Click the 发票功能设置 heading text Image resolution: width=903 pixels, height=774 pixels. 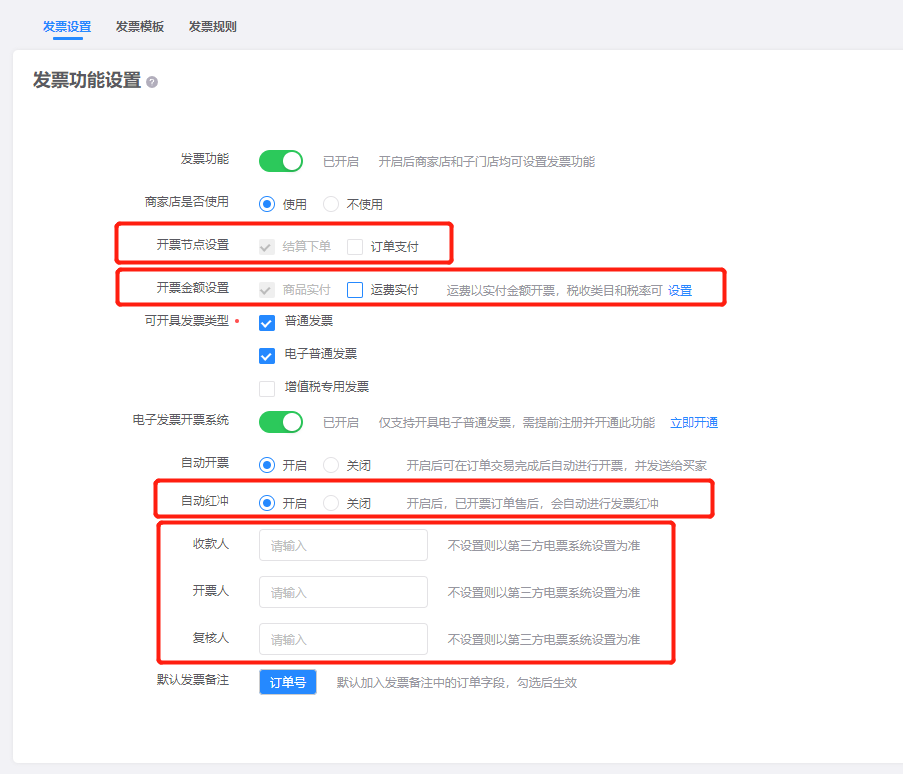coord(86,80)
